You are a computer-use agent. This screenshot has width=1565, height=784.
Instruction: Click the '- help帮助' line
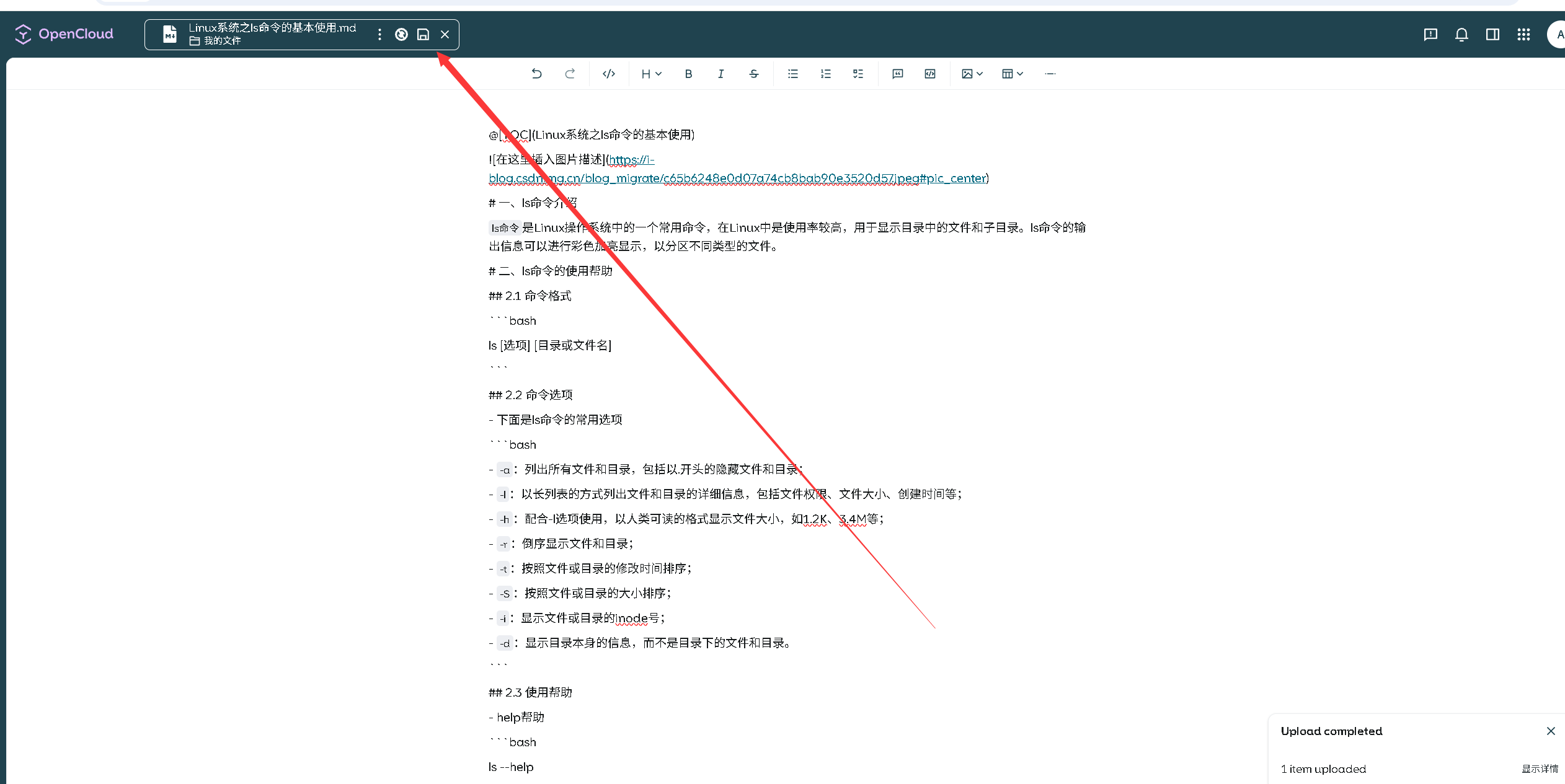pyautogui.click(x=516, y=717)
